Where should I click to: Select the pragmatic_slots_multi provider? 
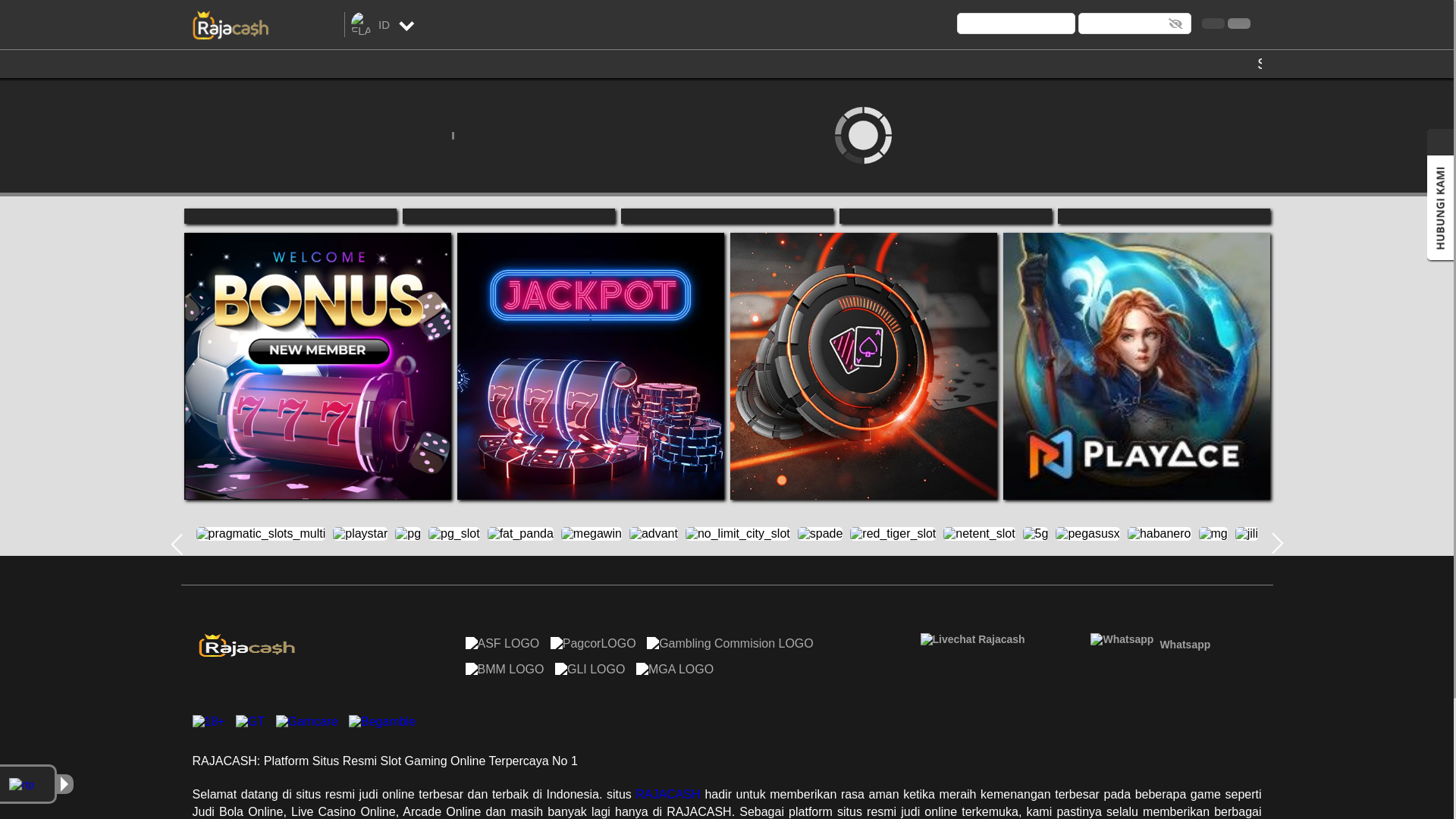[x=261, y=534]
